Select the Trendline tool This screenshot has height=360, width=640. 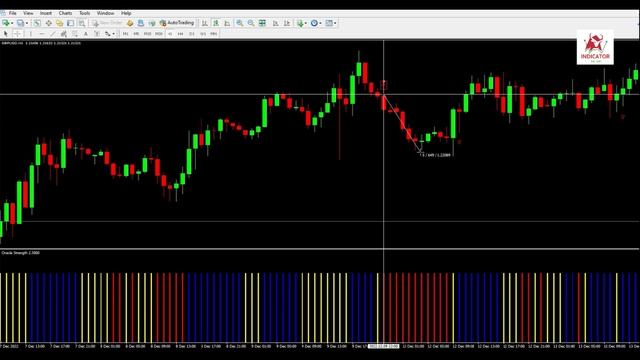coord(53,33)
